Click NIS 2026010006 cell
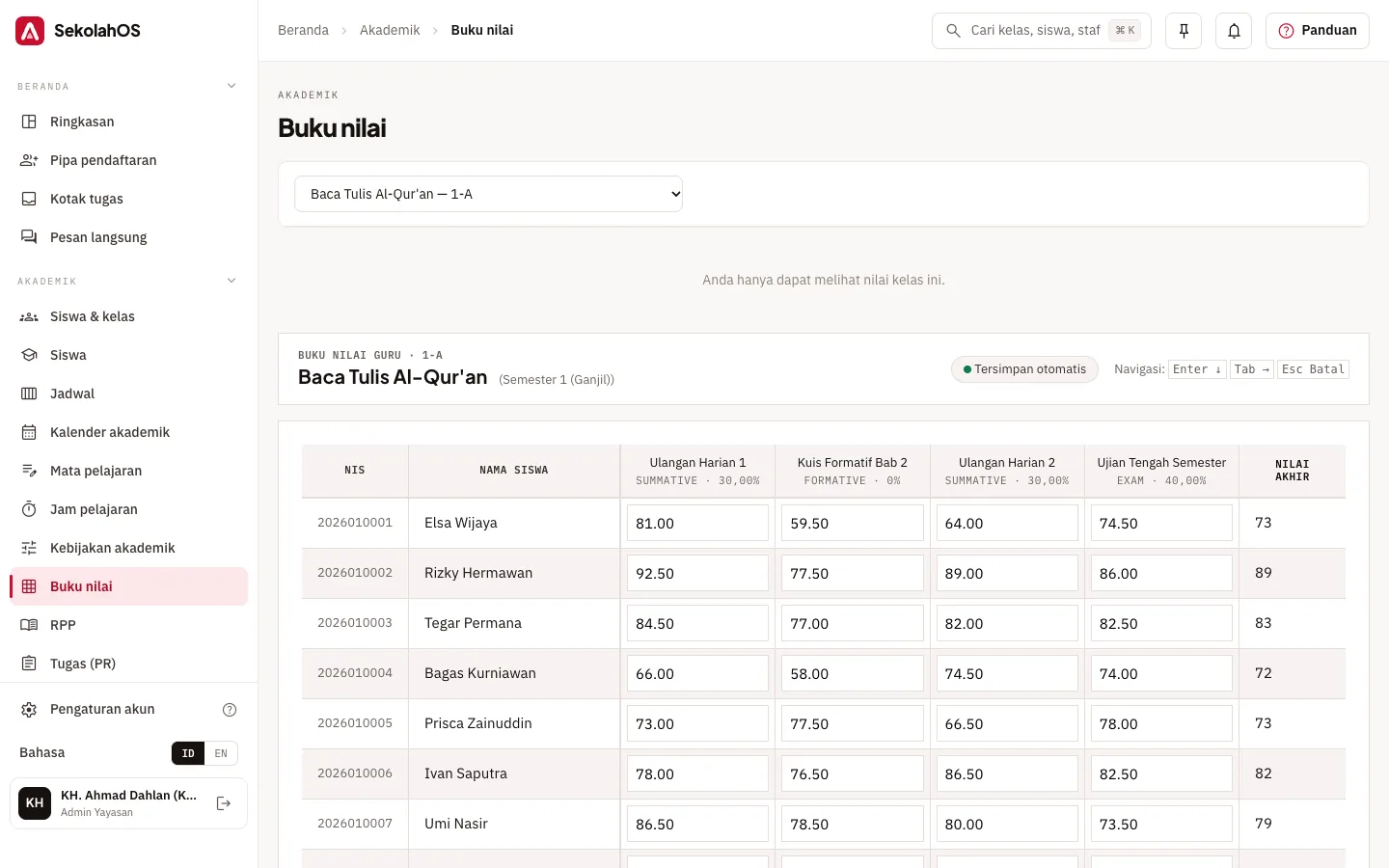Image resolution: width=1389 pixels, height=868 pixels. pyautogui.click(x=355, y=773)
